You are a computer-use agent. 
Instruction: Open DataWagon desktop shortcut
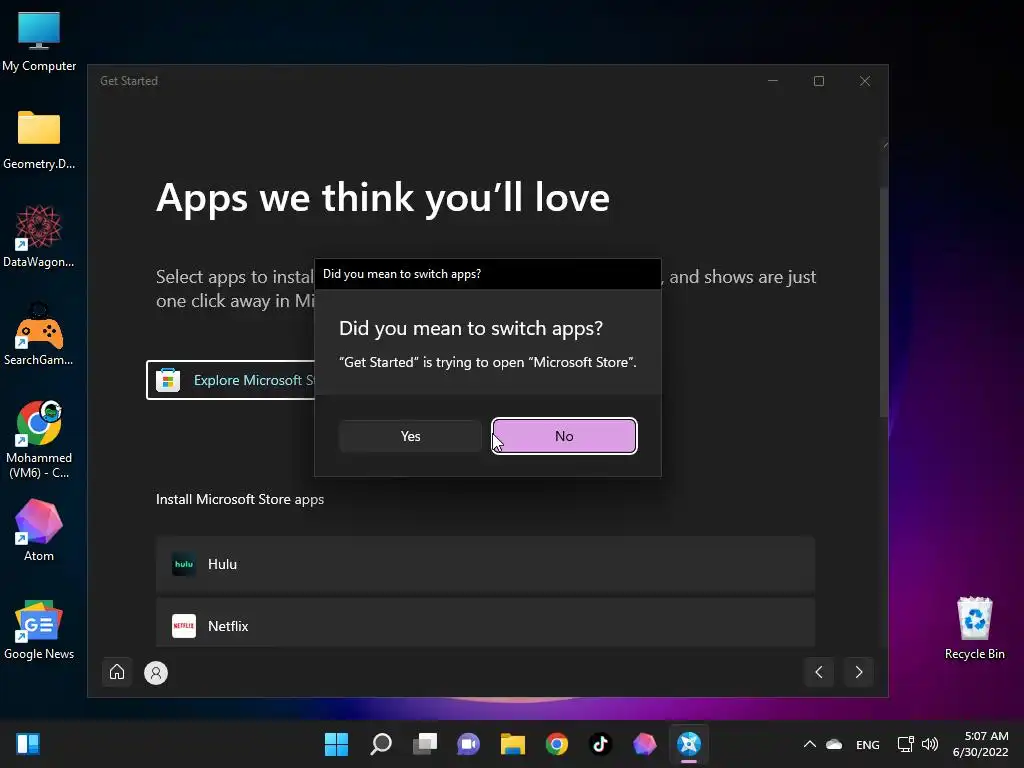point(39,236)
